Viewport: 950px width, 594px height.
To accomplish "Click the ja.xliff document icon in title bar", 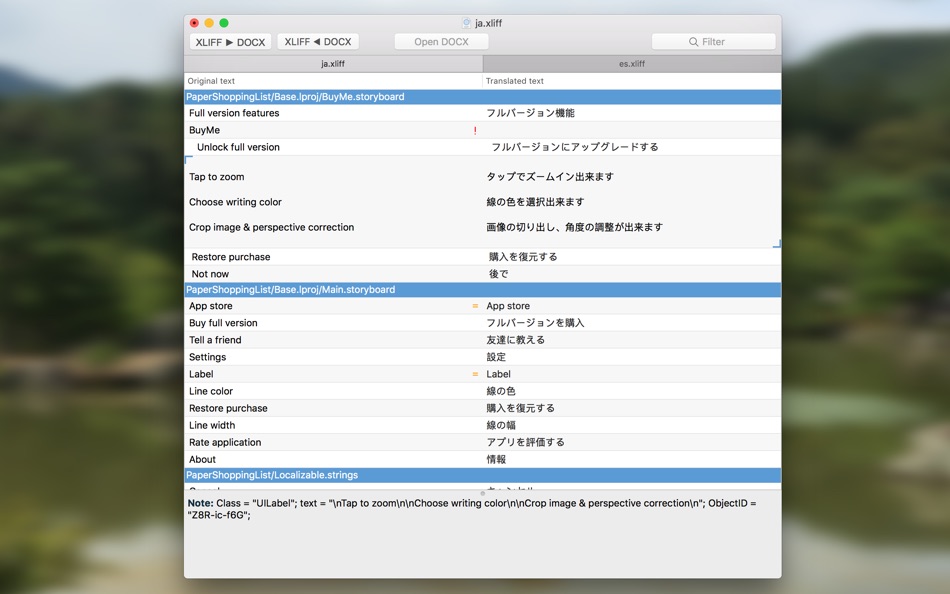I will tap(466, 23).
